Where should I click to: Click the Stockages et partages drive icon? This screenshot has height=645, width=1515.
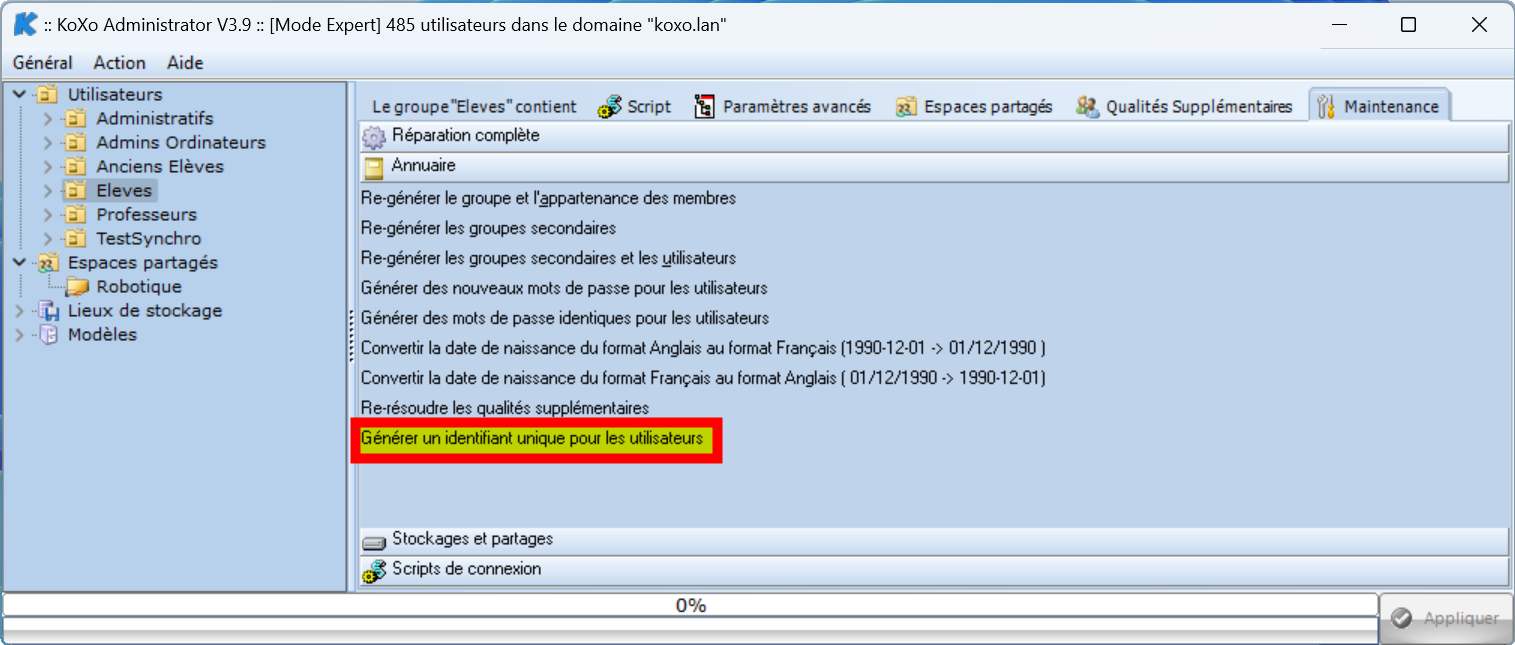pyautogui.click(x=374, y=543)
